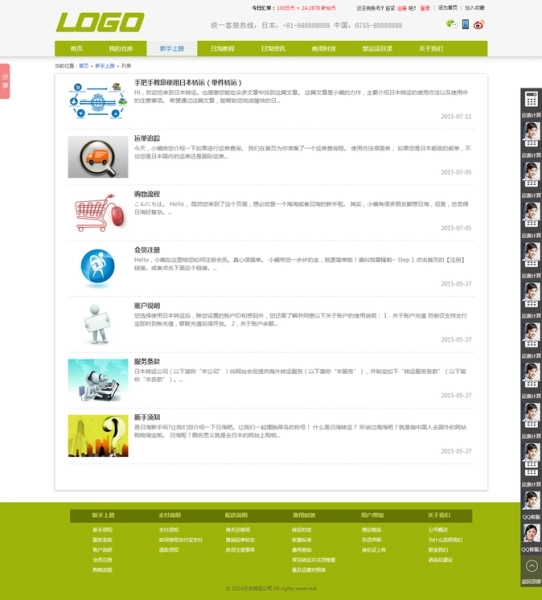
Task: Open the calculator icon in the right sidebar
Action: click(x=531, y=99)
